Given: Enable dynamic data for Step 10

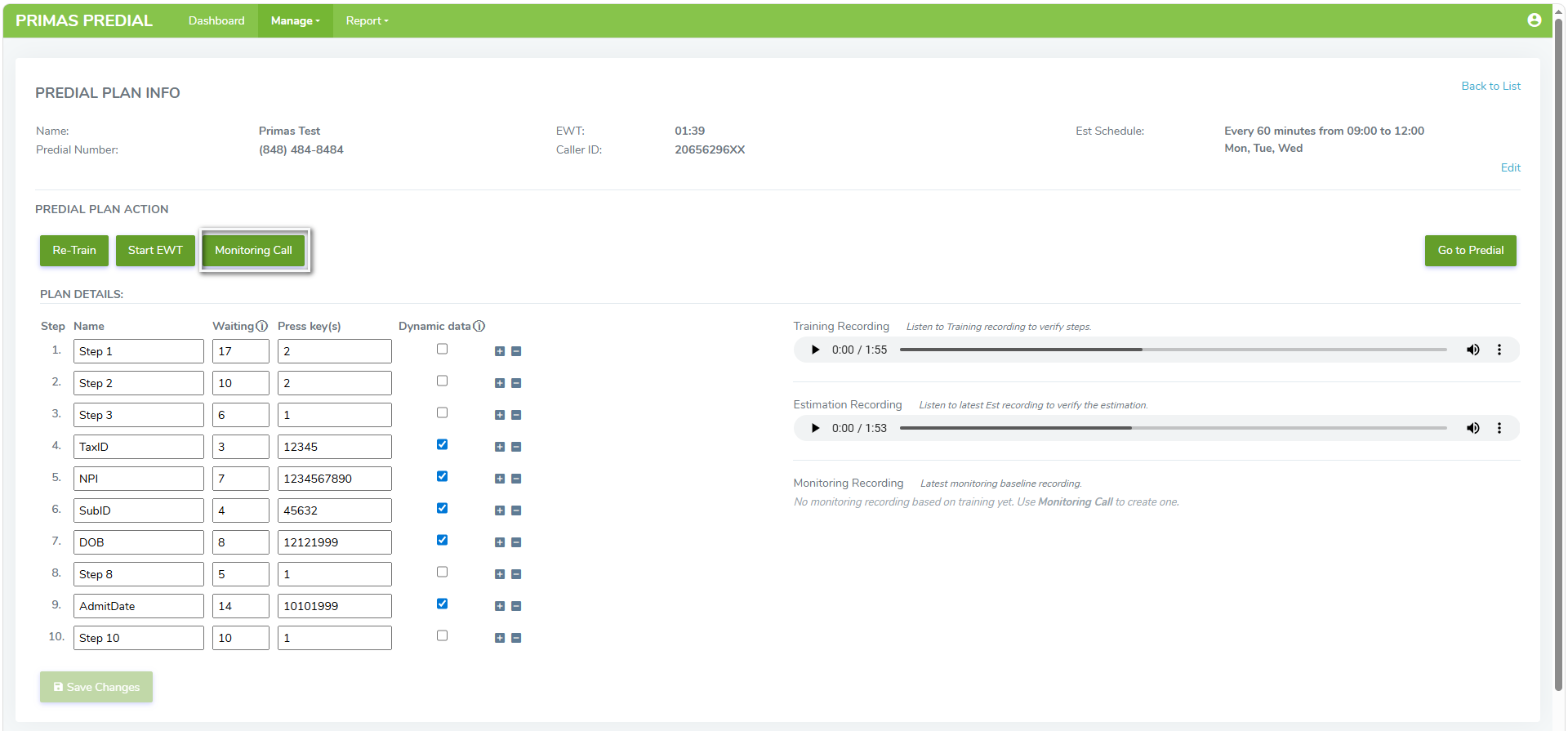Looking at the screenshot, I should click(442, 635).
